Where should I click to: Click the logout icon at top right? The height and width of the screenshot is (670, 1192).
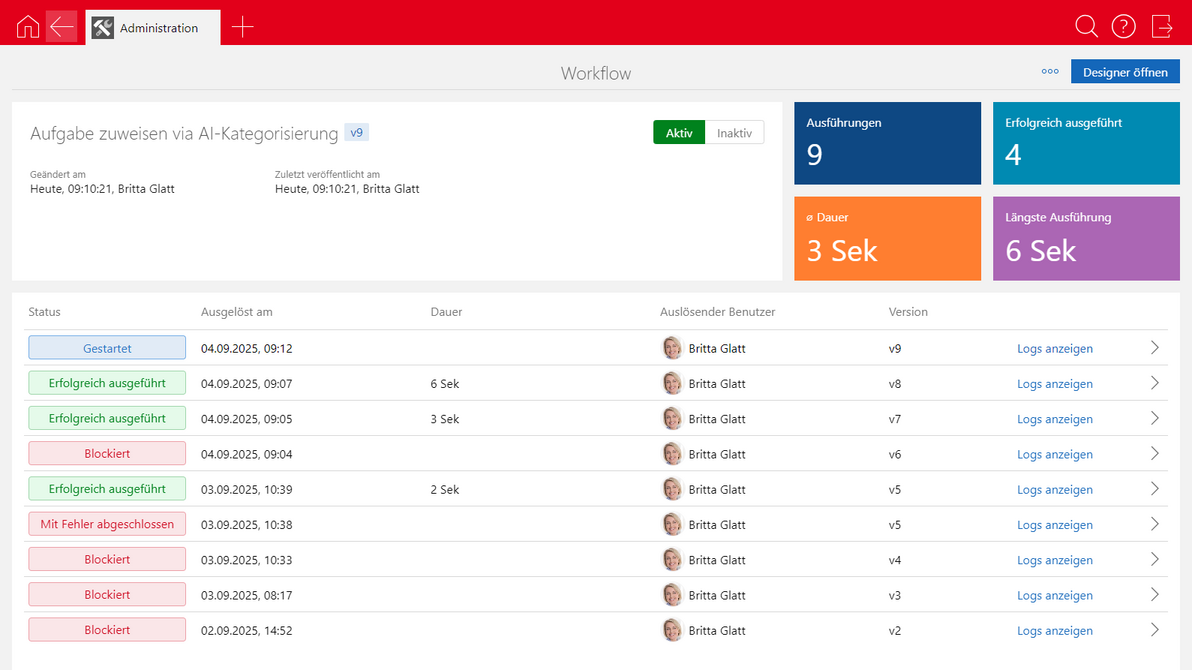[x=1162, y=27]
